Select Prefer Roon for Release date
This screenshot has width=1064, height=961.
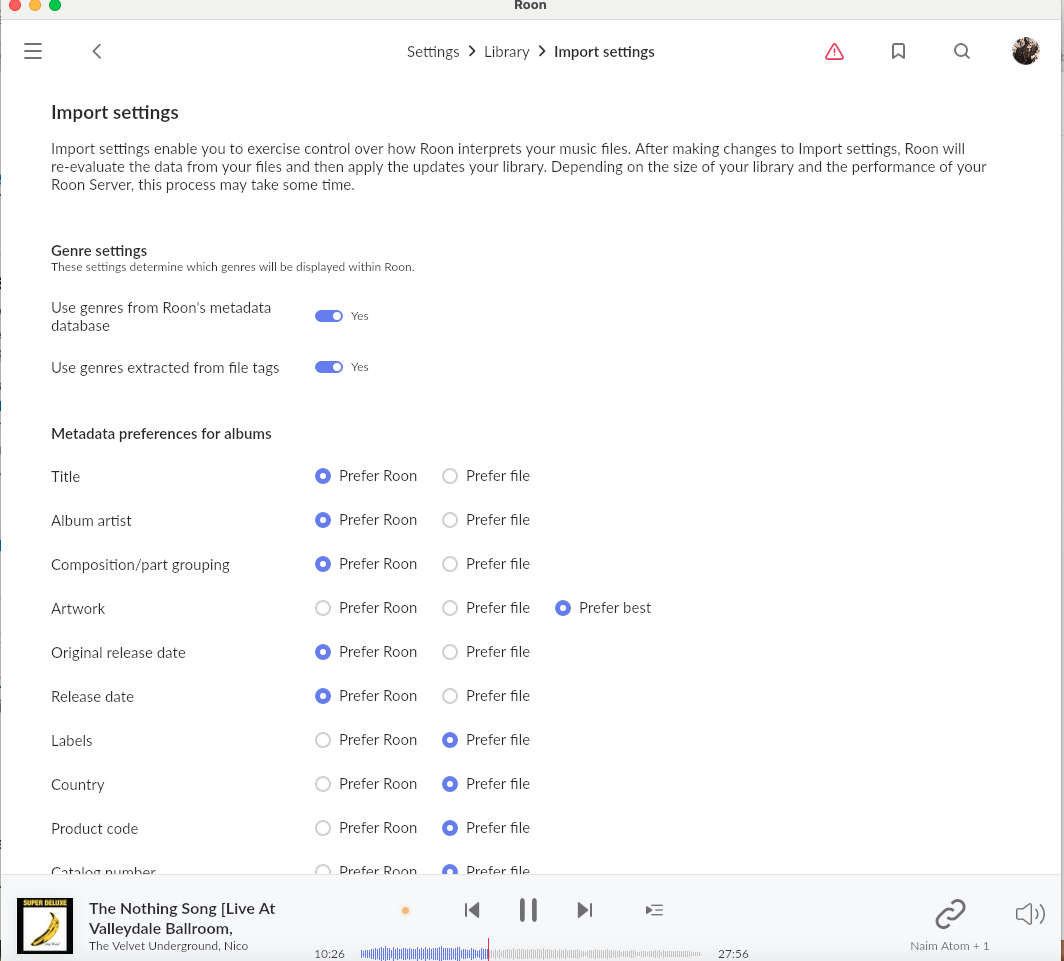coord(323,696)
